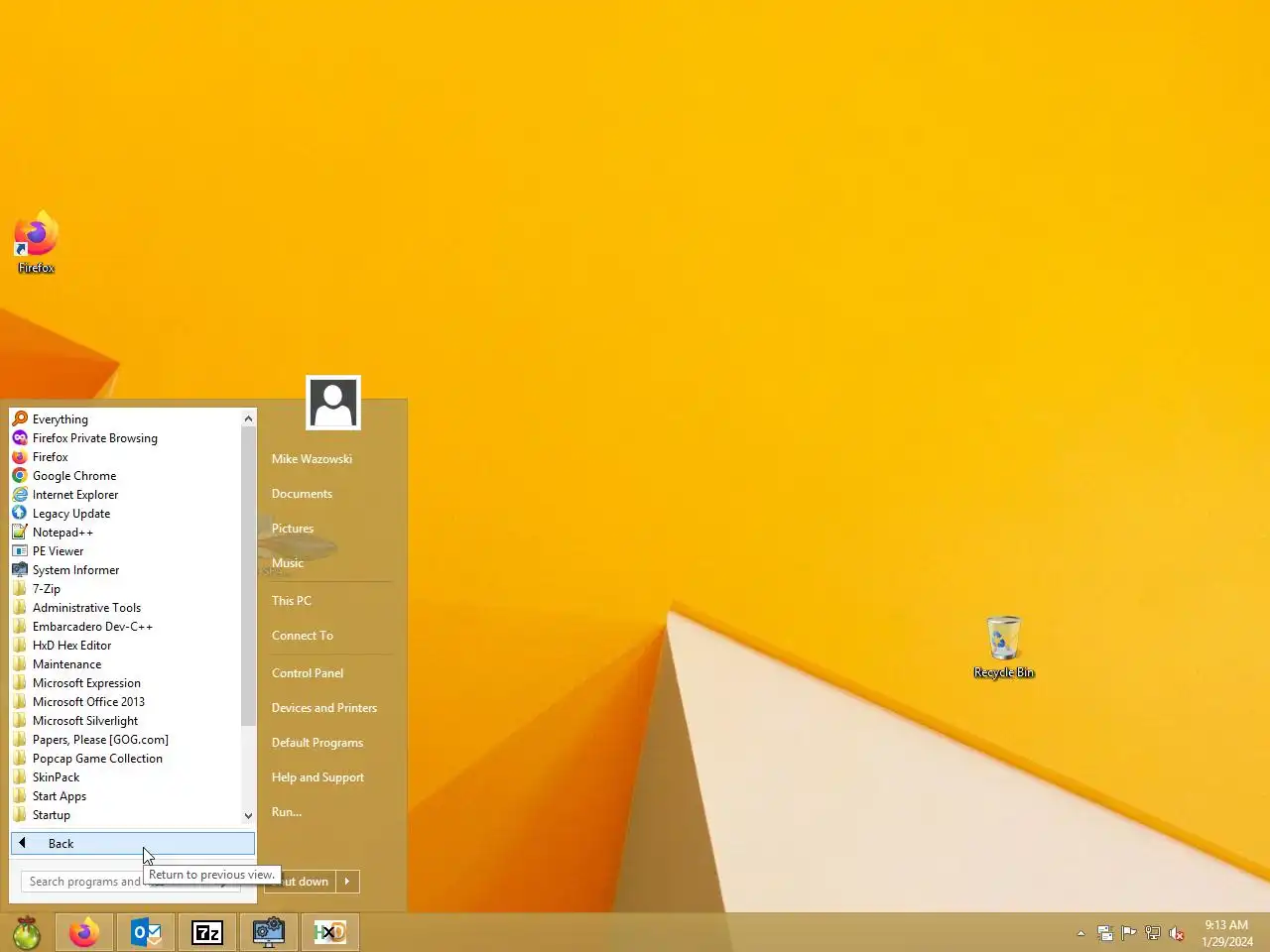The width and height of the screenshot is (1270, 952).
Task: Open Default Programs
Action: 317,743
